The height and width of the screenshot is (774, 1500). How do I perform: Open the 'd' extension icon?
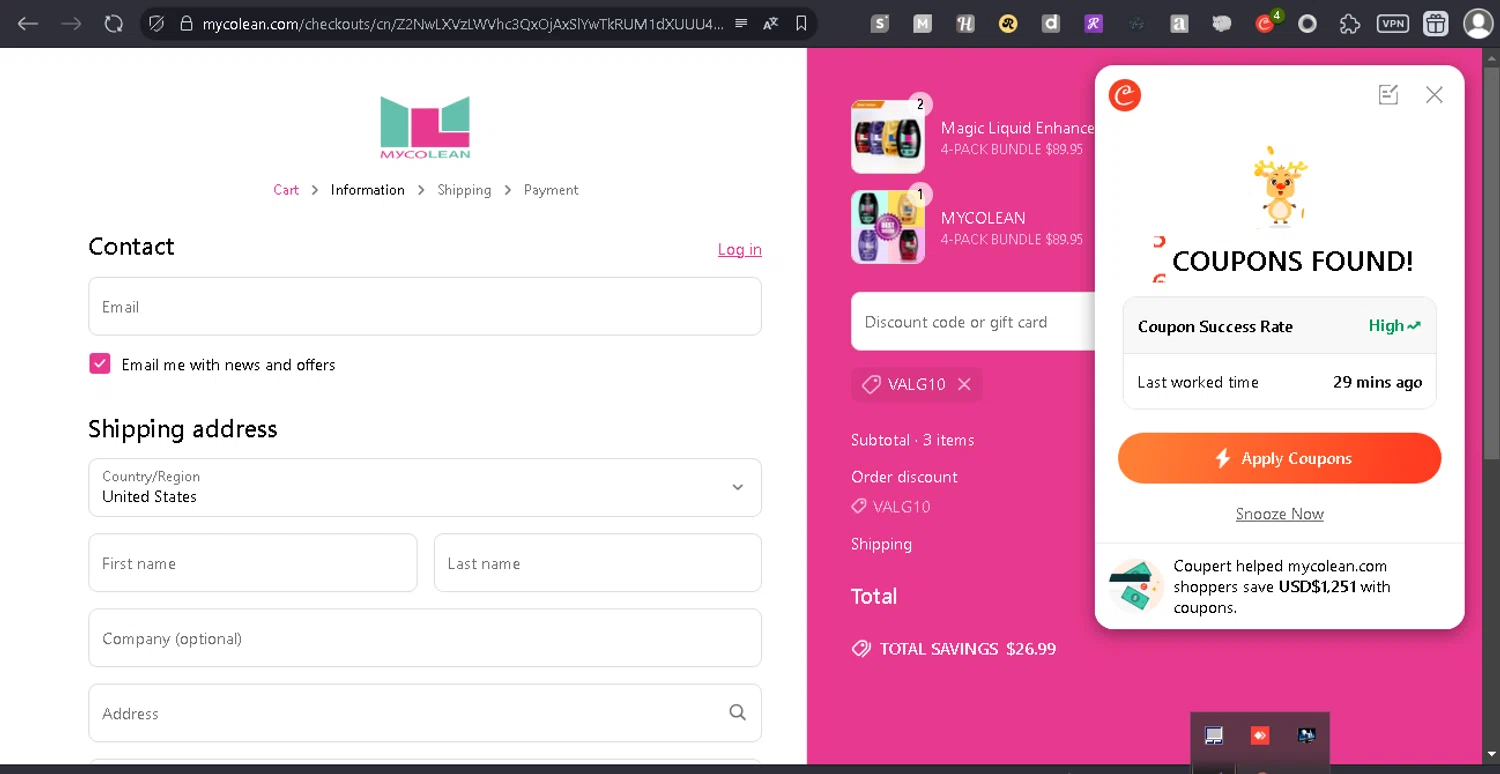[x=1051, y=23]
